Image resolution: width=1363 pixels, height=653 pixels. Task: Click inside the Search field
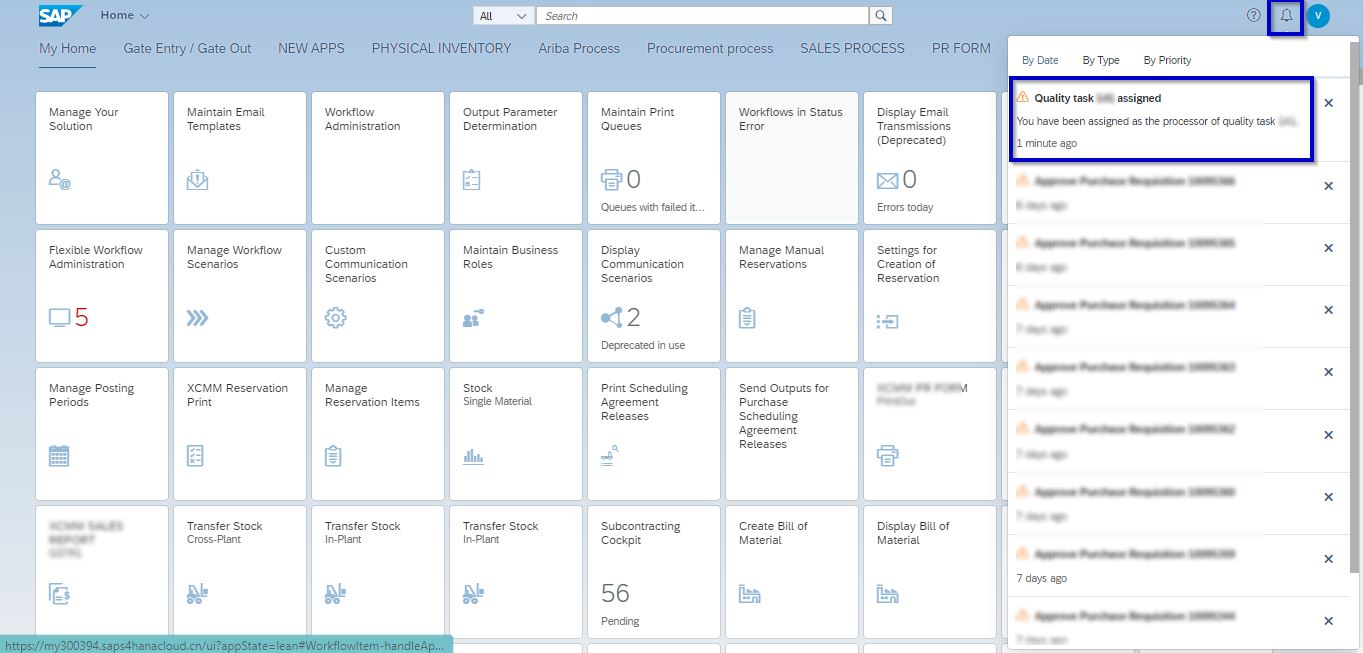[700, 15]
